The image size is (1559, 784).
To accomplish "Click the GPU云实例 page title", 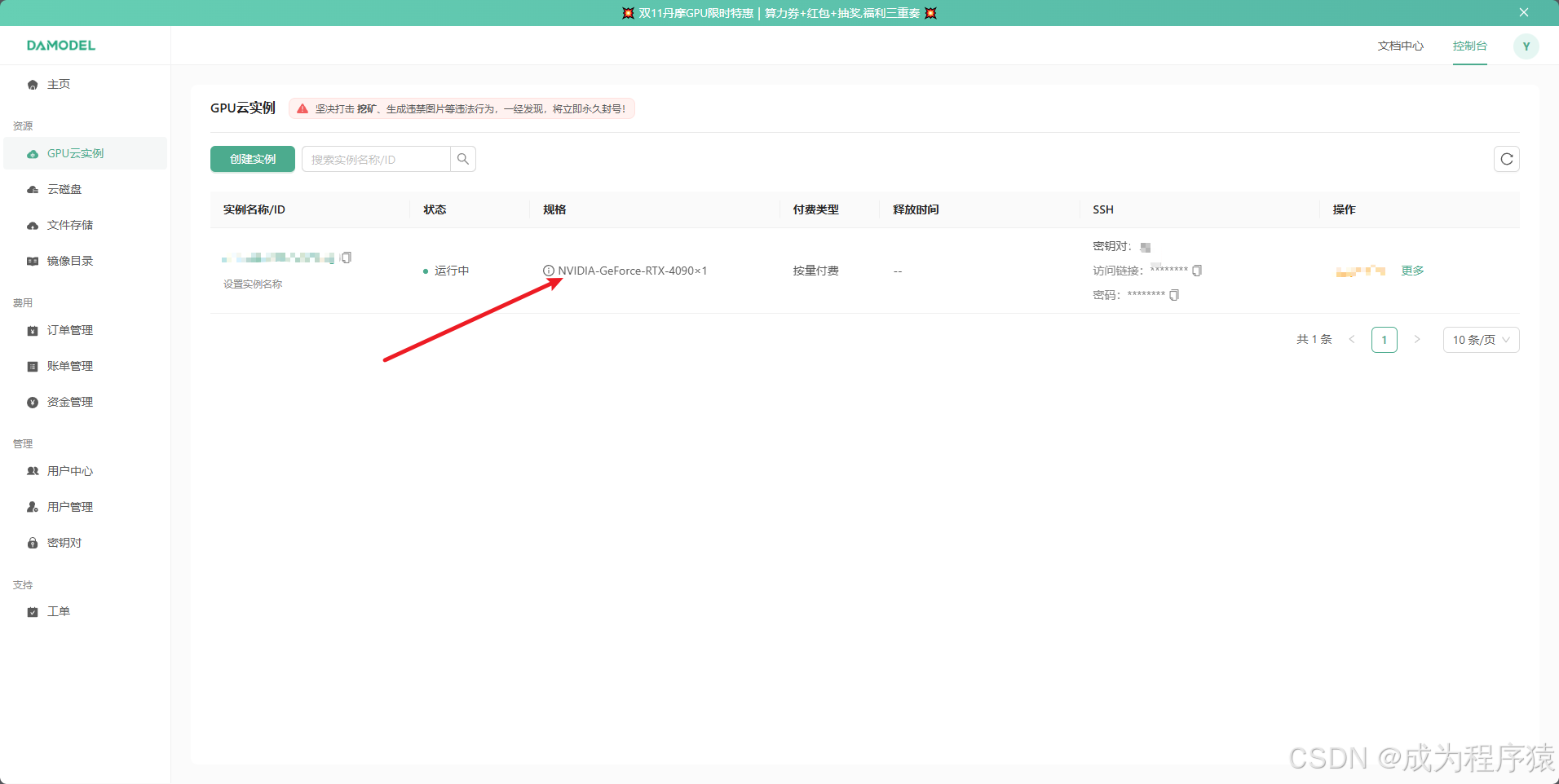I will pyautogui.click(x=243, y=108).
